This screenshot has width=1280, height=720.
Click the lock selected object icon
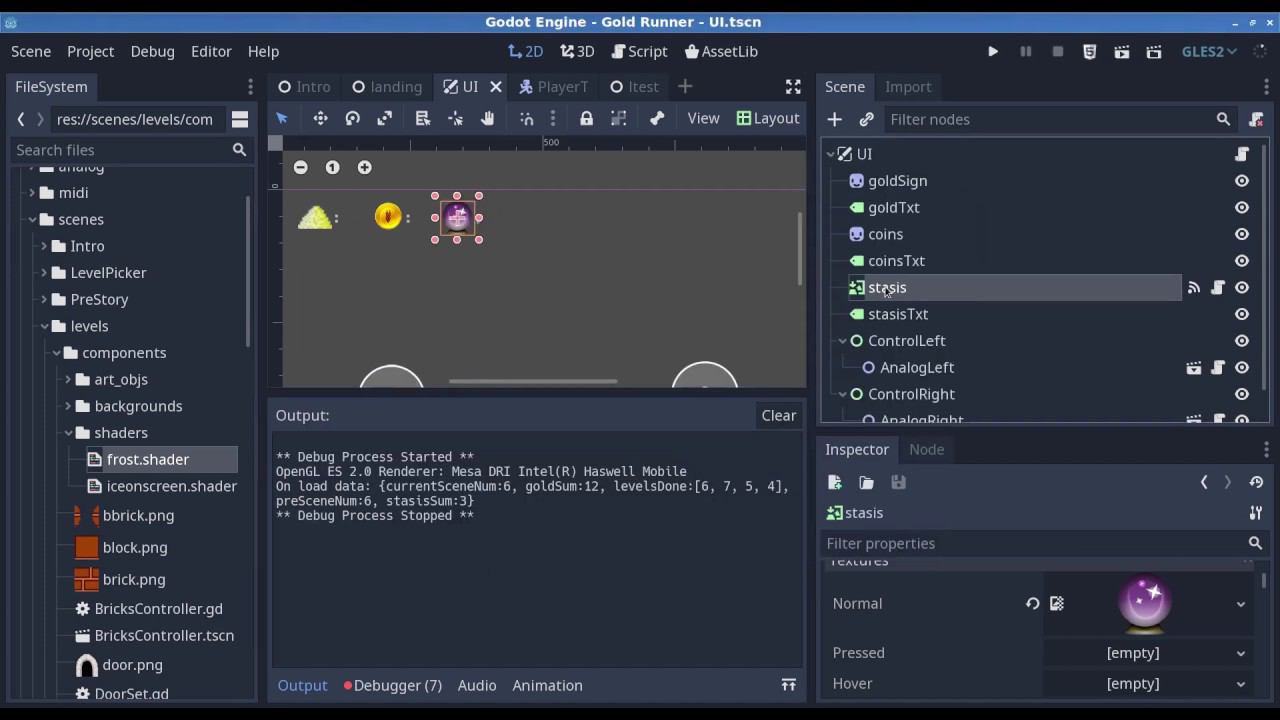pyautogui.click(x=586, y=118)
